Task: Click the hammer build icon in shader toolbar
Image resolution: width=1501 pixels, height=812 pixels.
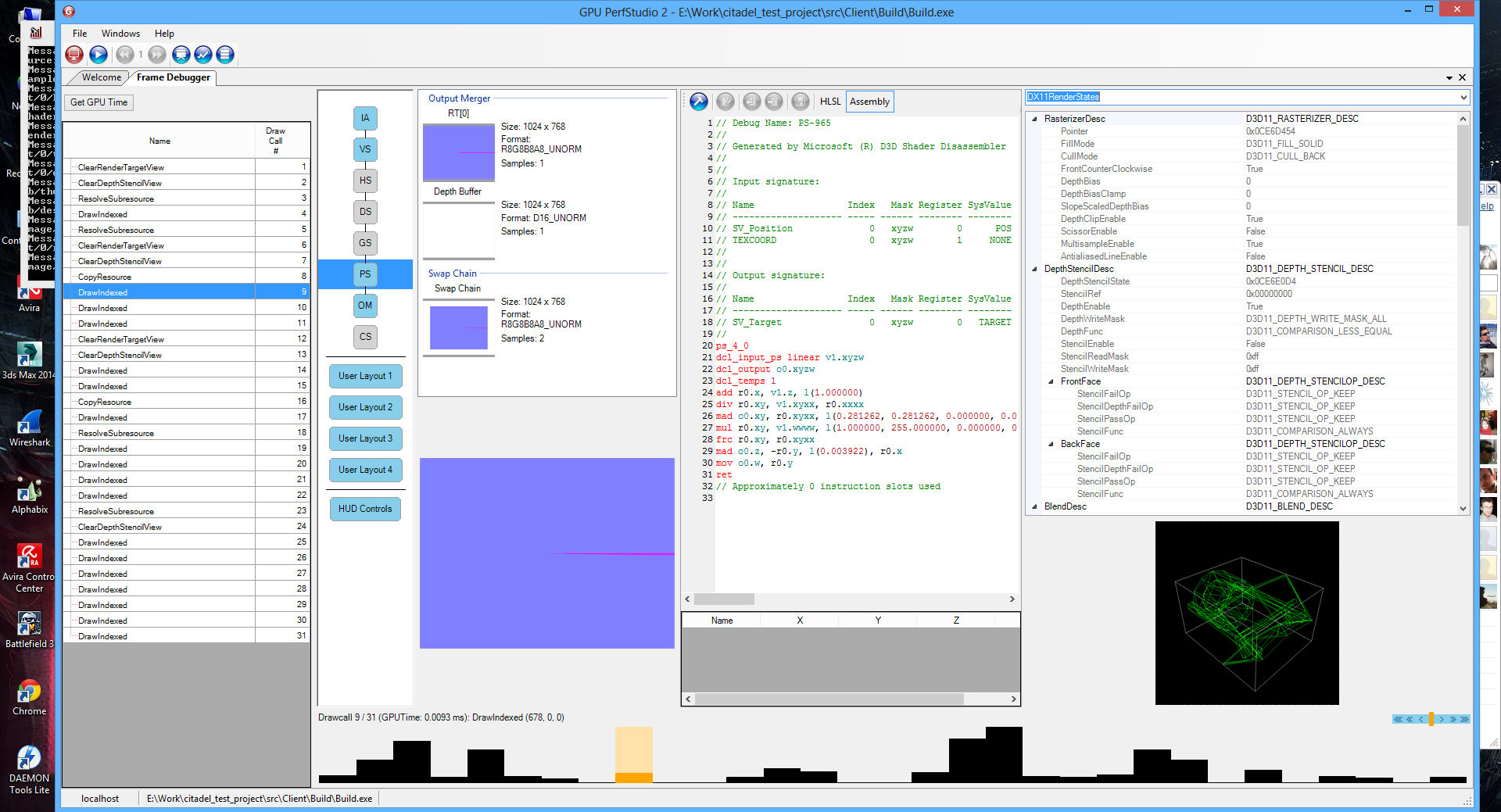Action: (x=699, y=101)
